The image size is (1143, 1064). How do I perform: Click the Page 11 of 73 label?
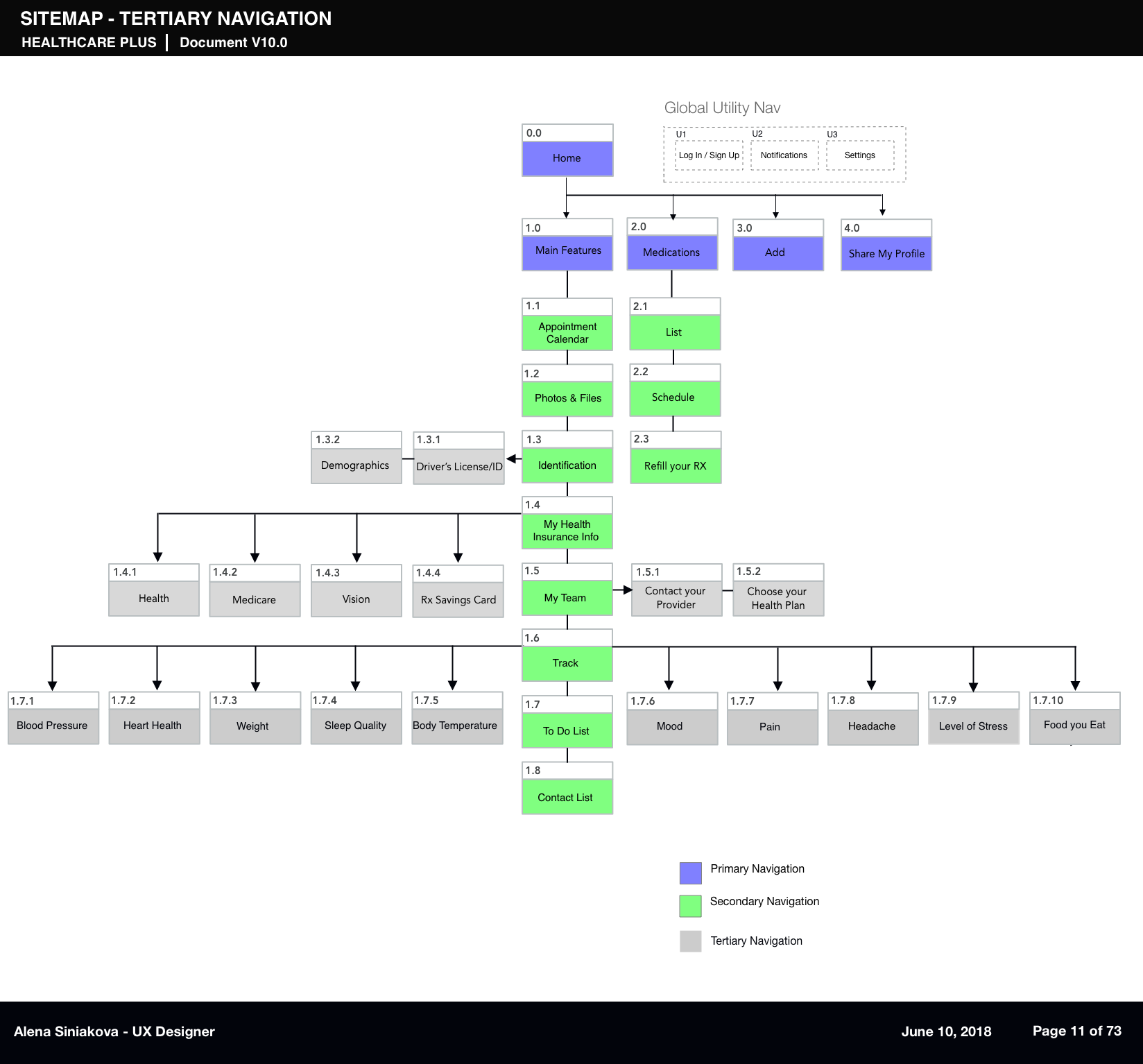[1076, 1031]
